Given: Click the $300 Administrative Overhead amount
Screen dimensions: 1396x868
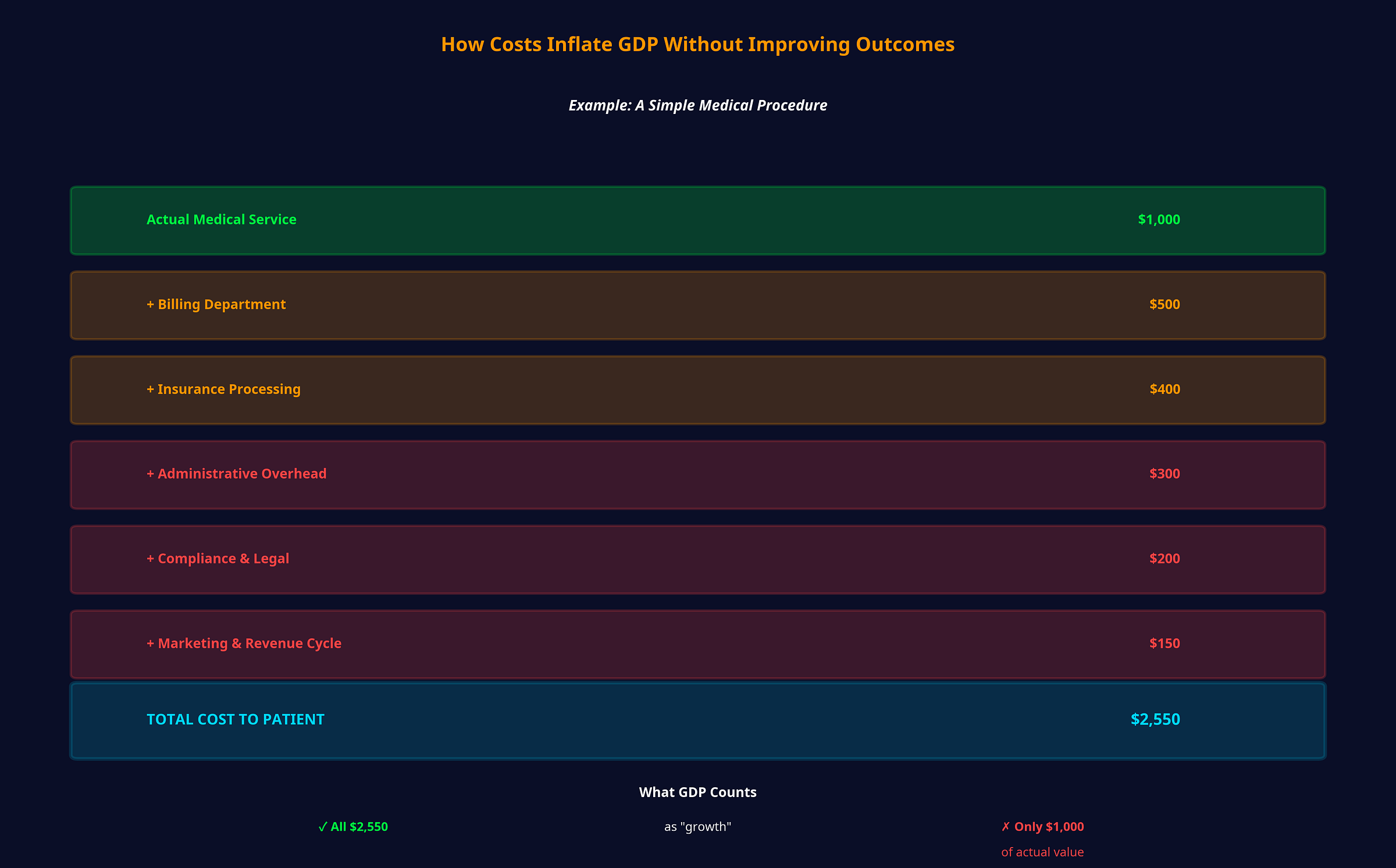Looking at the screenshot, I should click(1164, 474).
